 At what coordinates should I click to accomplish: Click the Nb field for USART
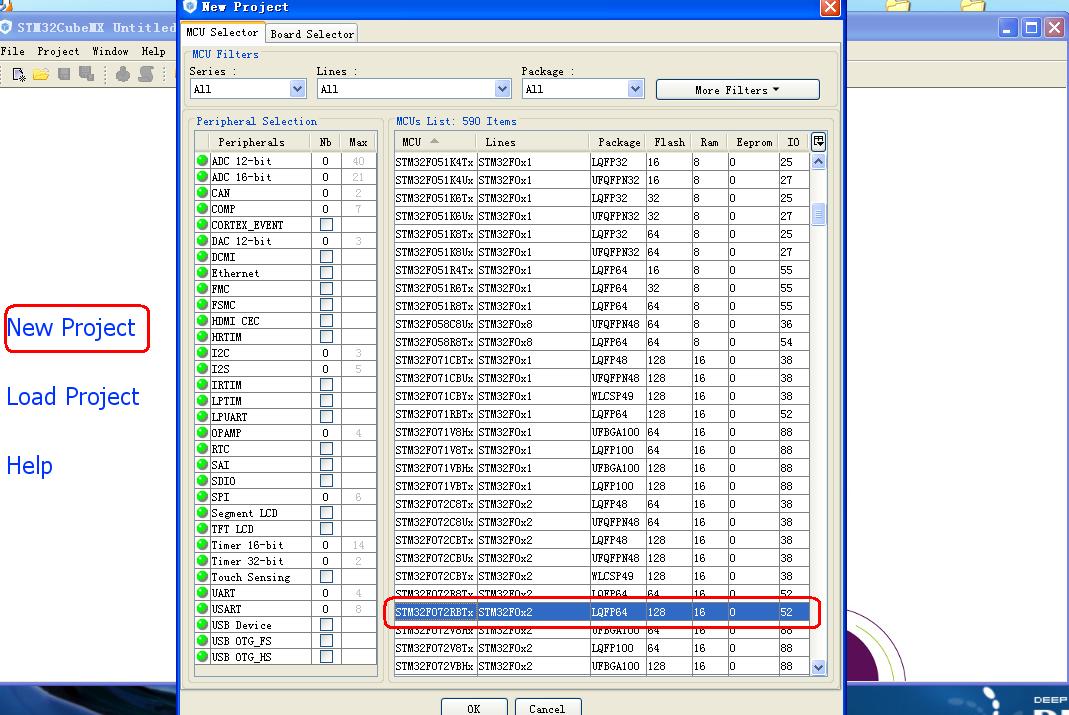[x=326, y=609]
